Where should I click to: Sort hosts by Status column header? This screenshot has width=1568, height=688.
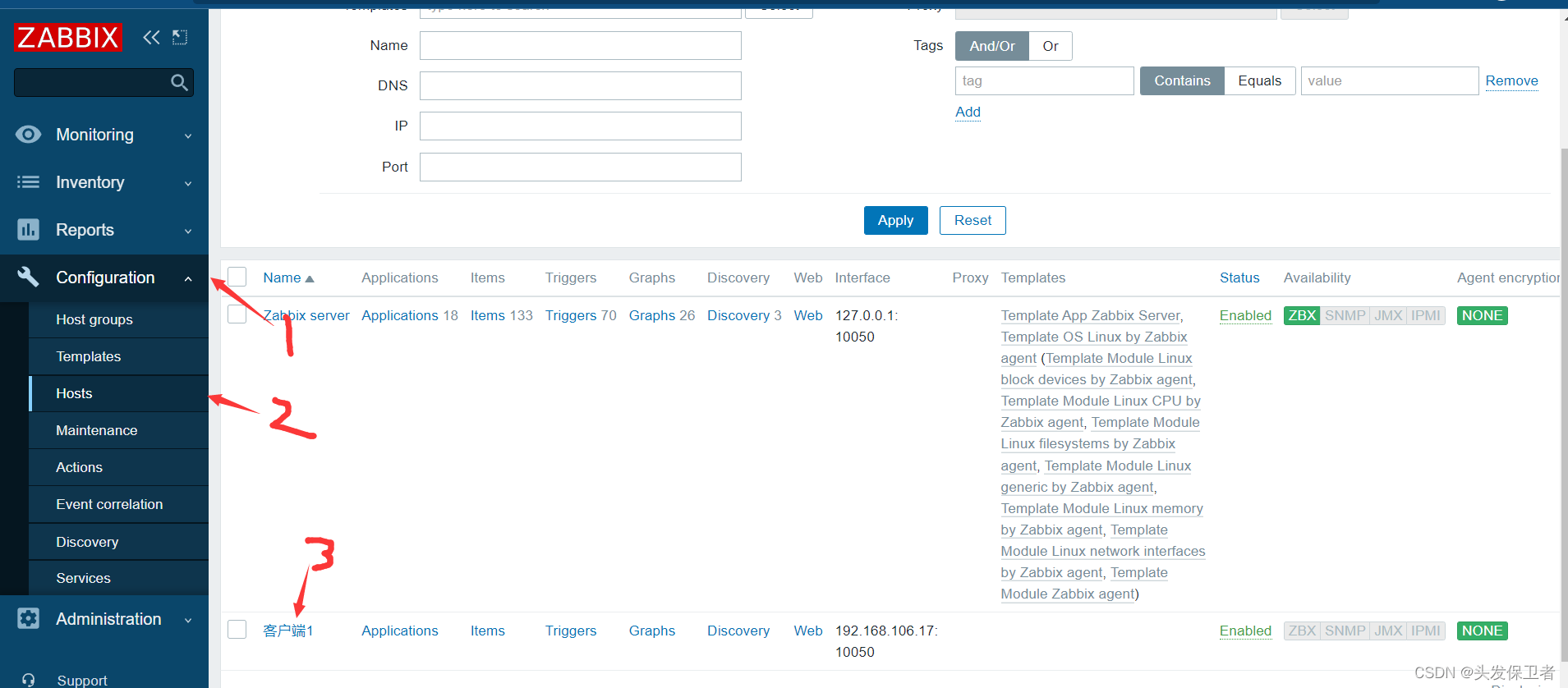(1239, 277)
